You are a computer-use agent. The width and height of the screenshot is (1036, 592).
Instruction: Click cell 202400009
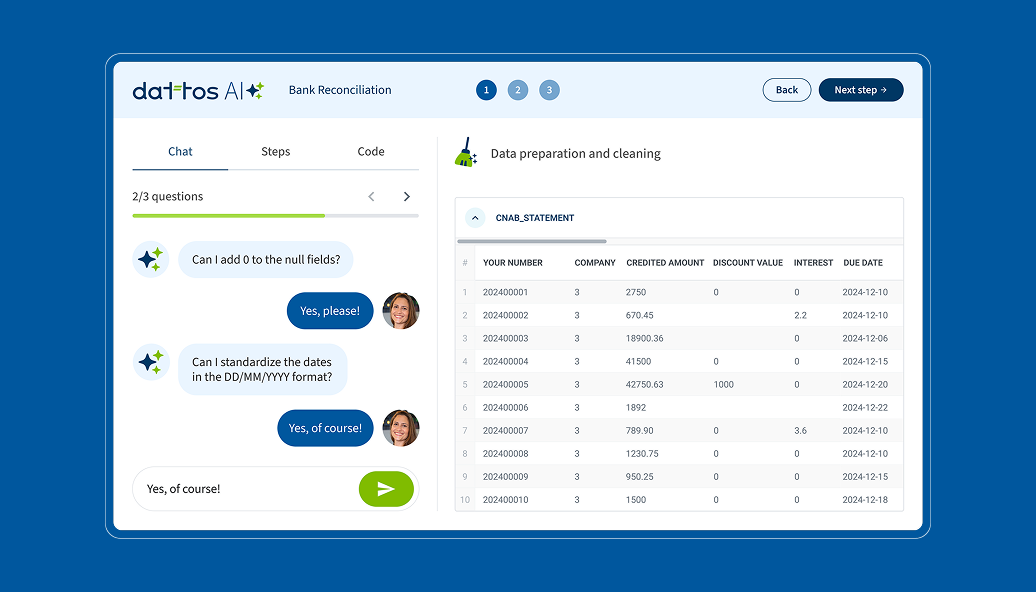[x=505, y=477]
